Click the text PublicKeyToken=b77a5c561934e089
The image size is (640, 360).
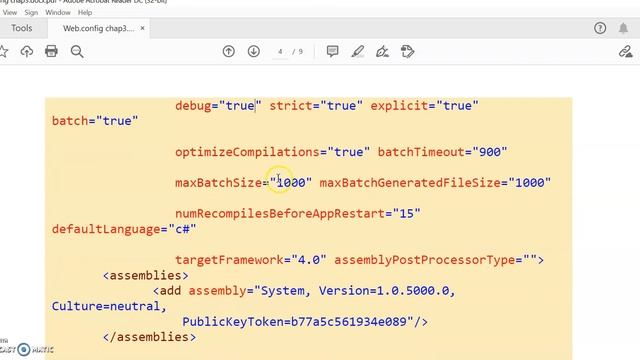click(x=294, y=322)
